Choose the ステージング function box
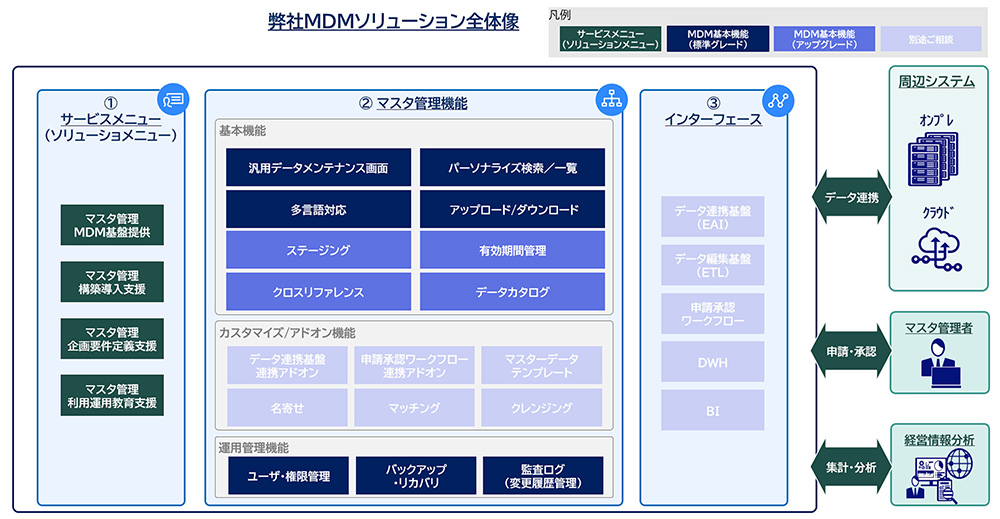 [x=318, y=250]
